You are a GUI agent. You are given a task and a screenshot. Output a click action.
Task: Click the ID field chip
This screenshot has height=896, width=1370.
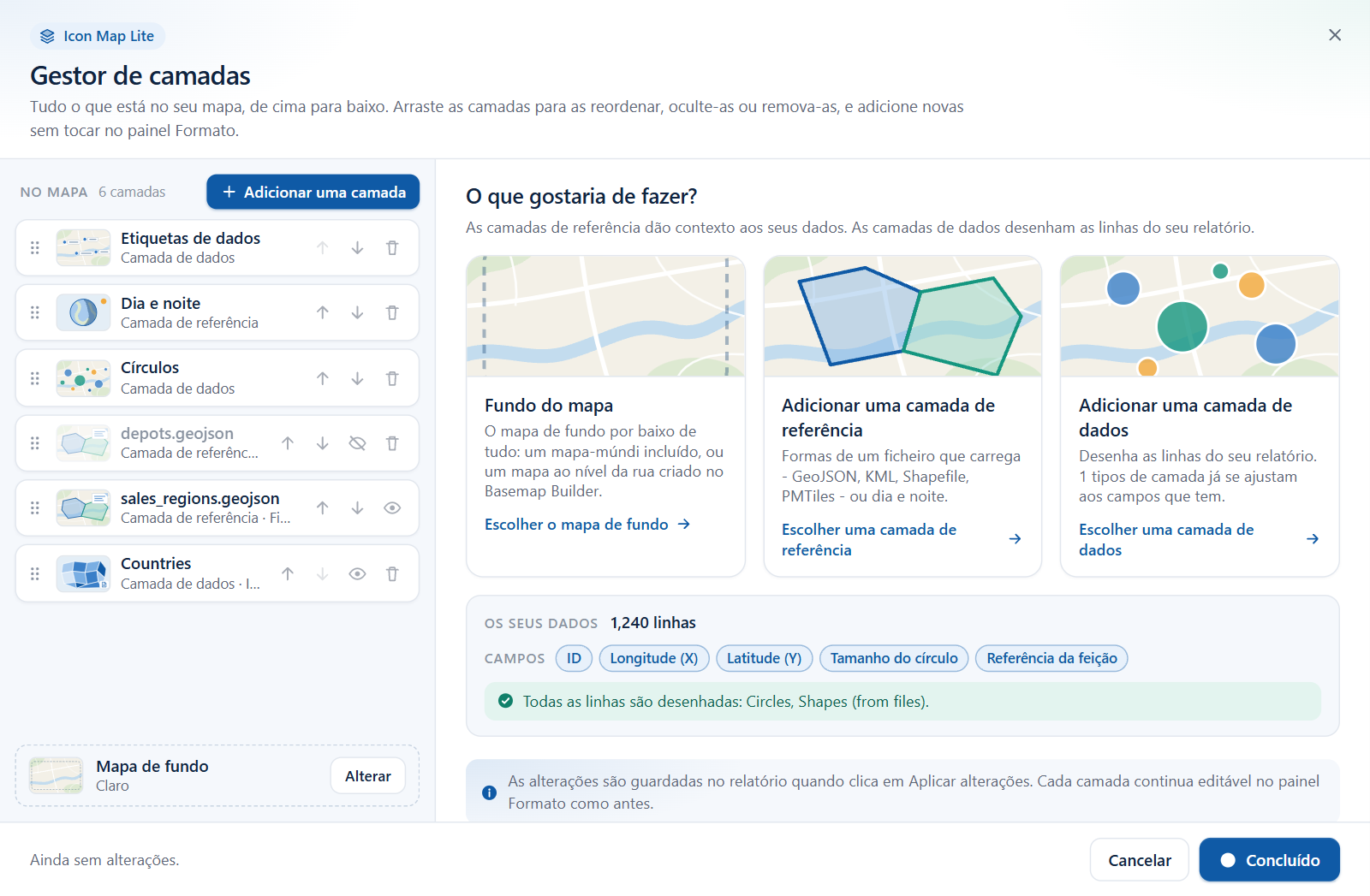pyautogui.click(x=574, y=658)
